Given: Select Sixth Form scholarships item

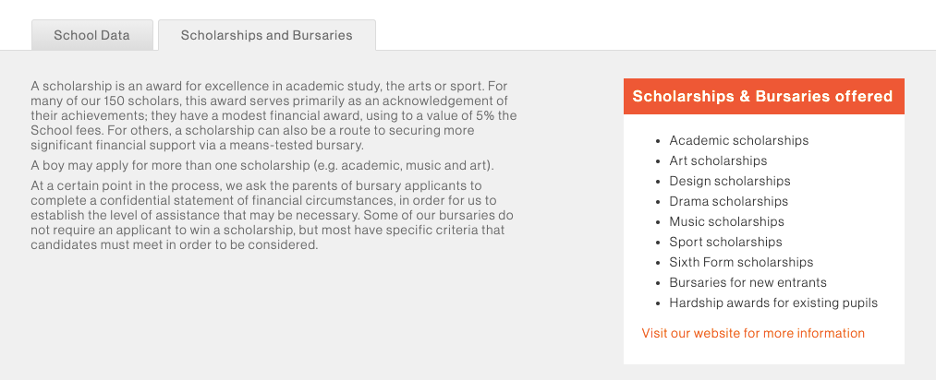Looking at the screenshot, I should coord(741,262).
